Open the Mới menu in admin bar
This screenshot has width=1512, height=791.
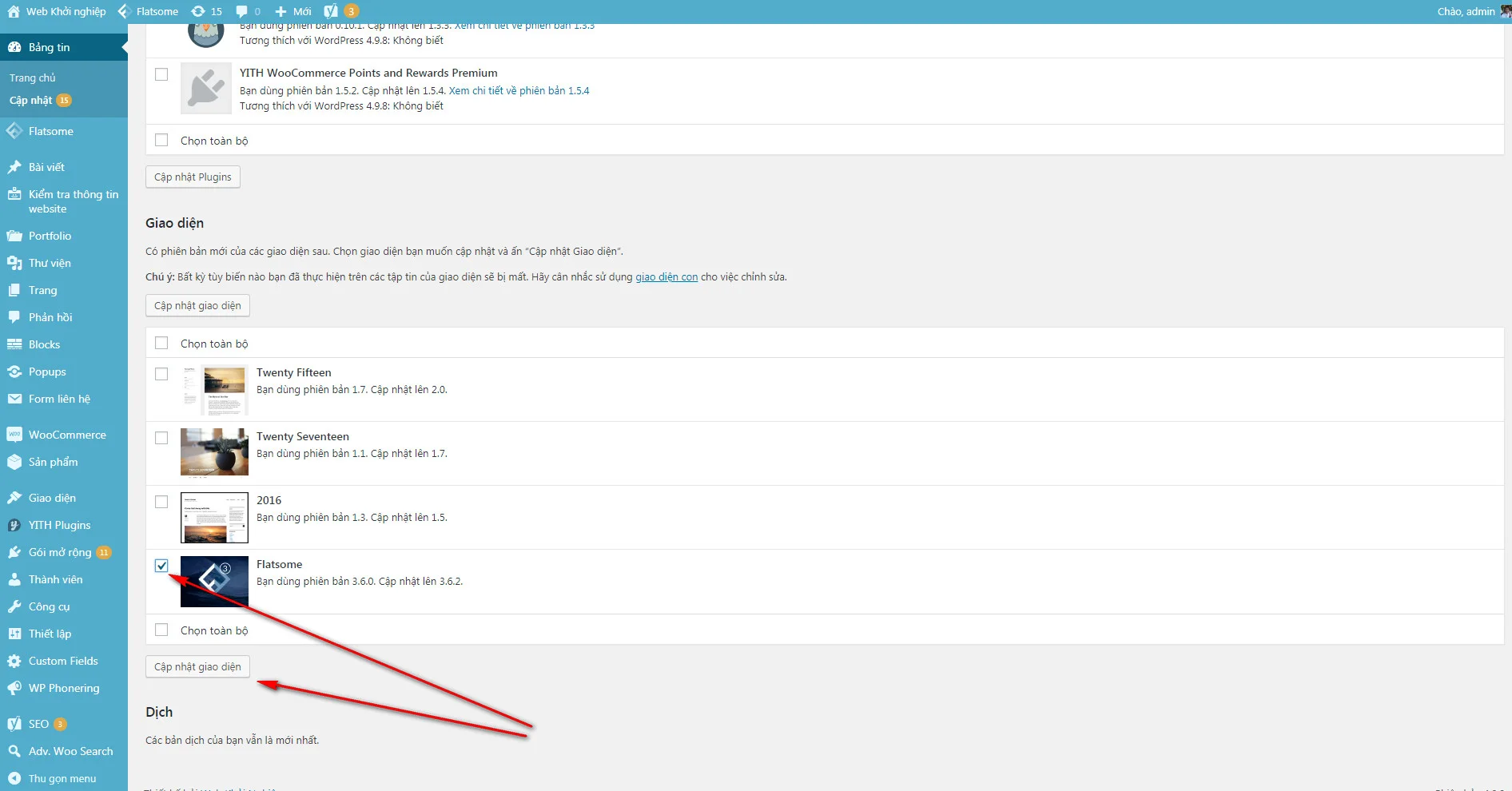(293, 11)
